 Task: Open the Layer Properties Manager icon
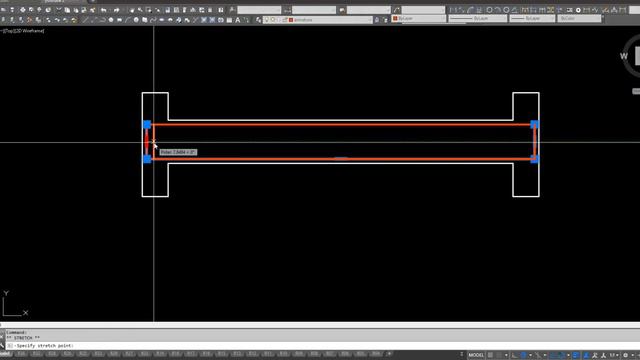[x=258, y=20]
